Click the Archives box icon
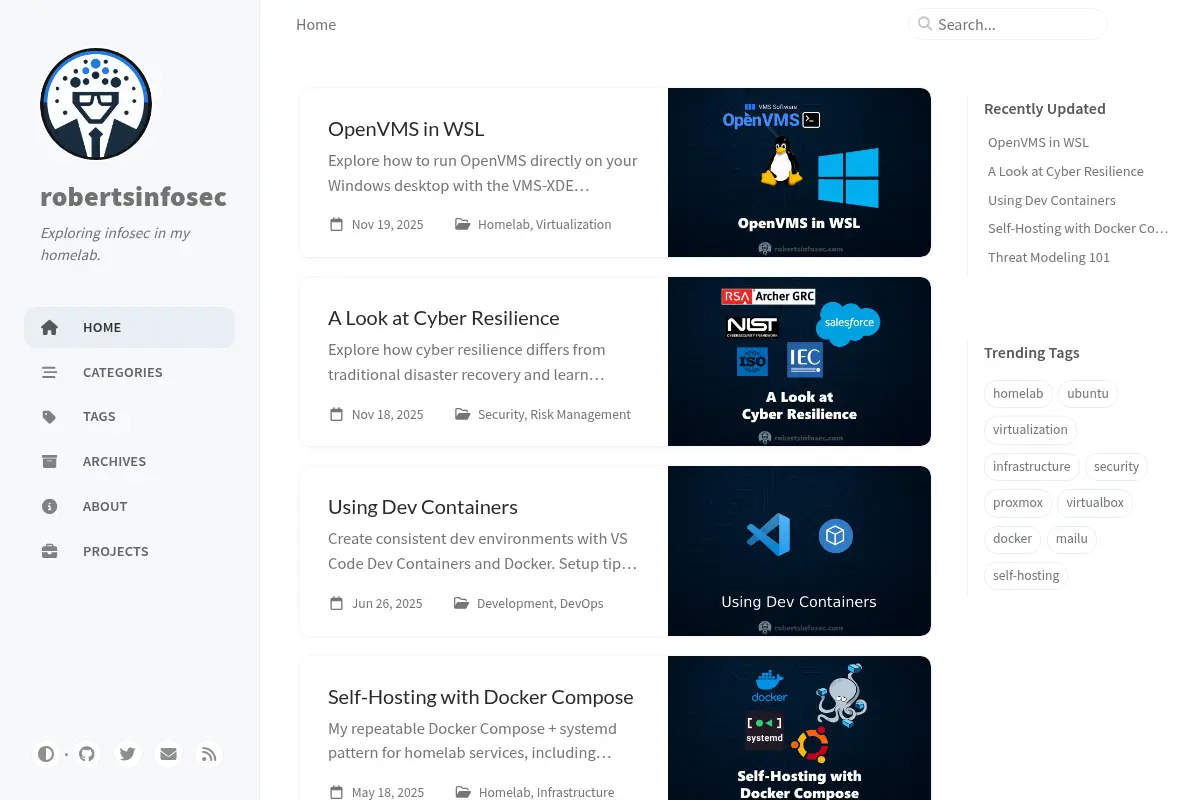Screen dimensions: 1200x800 point(49,461)
